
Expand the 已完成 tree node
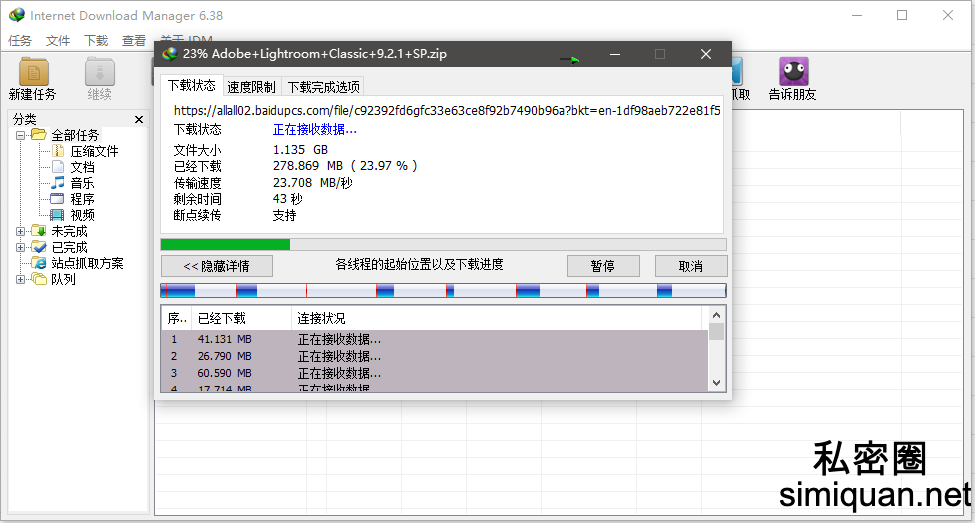21,247
